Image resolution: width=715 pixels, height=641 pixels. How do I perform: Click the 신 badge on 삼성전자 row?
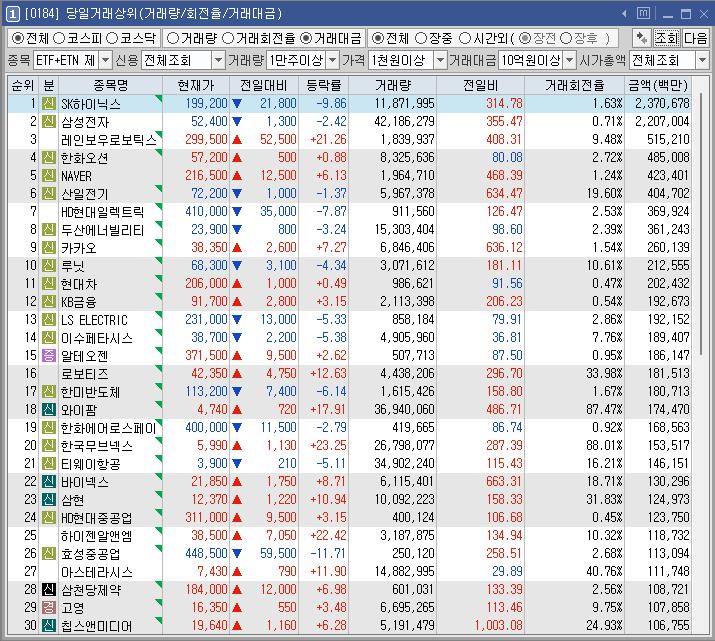tap(49, 122)
